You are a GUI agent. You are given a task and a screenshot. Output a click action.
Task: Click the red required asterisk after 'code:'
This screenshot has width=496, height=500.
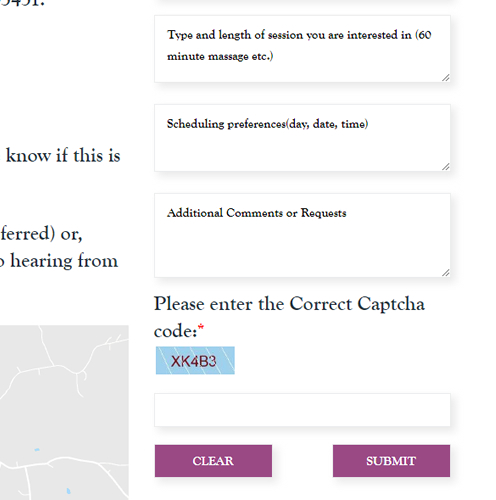tap(201, 327)
